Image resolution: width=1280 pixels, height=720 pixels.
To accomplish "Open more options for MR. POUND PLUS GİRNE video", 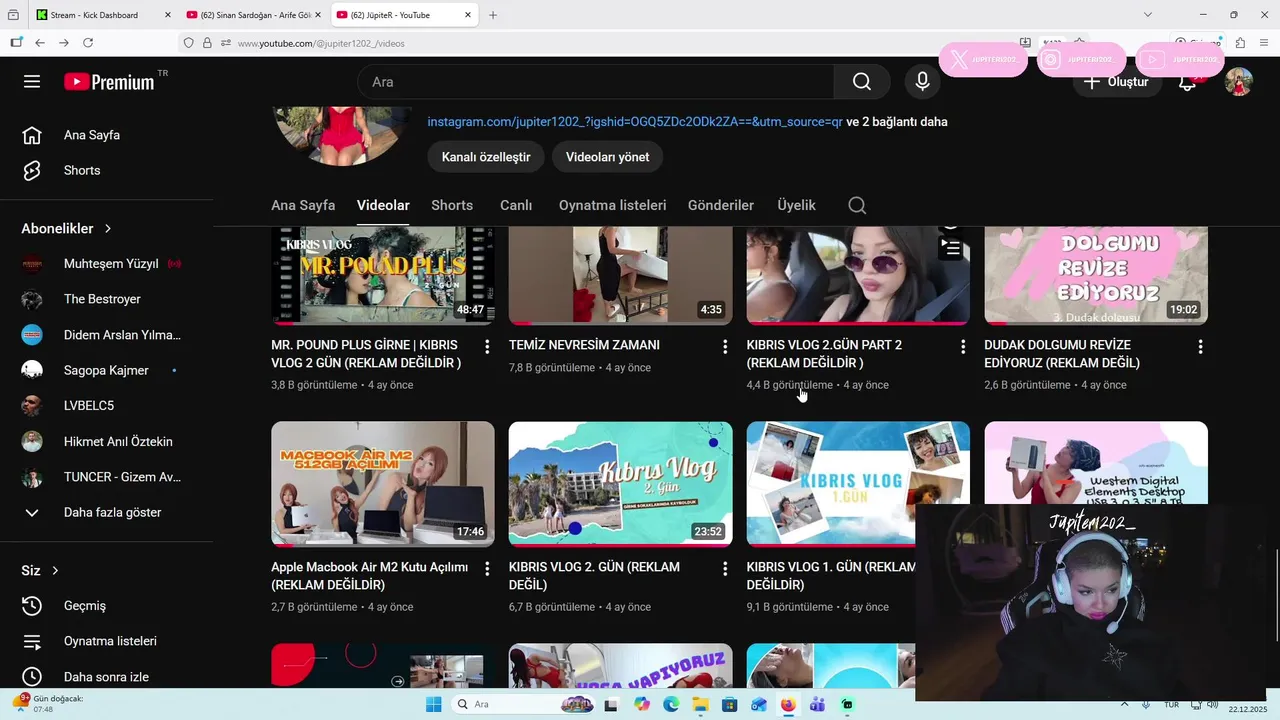I will click(487, 346).
